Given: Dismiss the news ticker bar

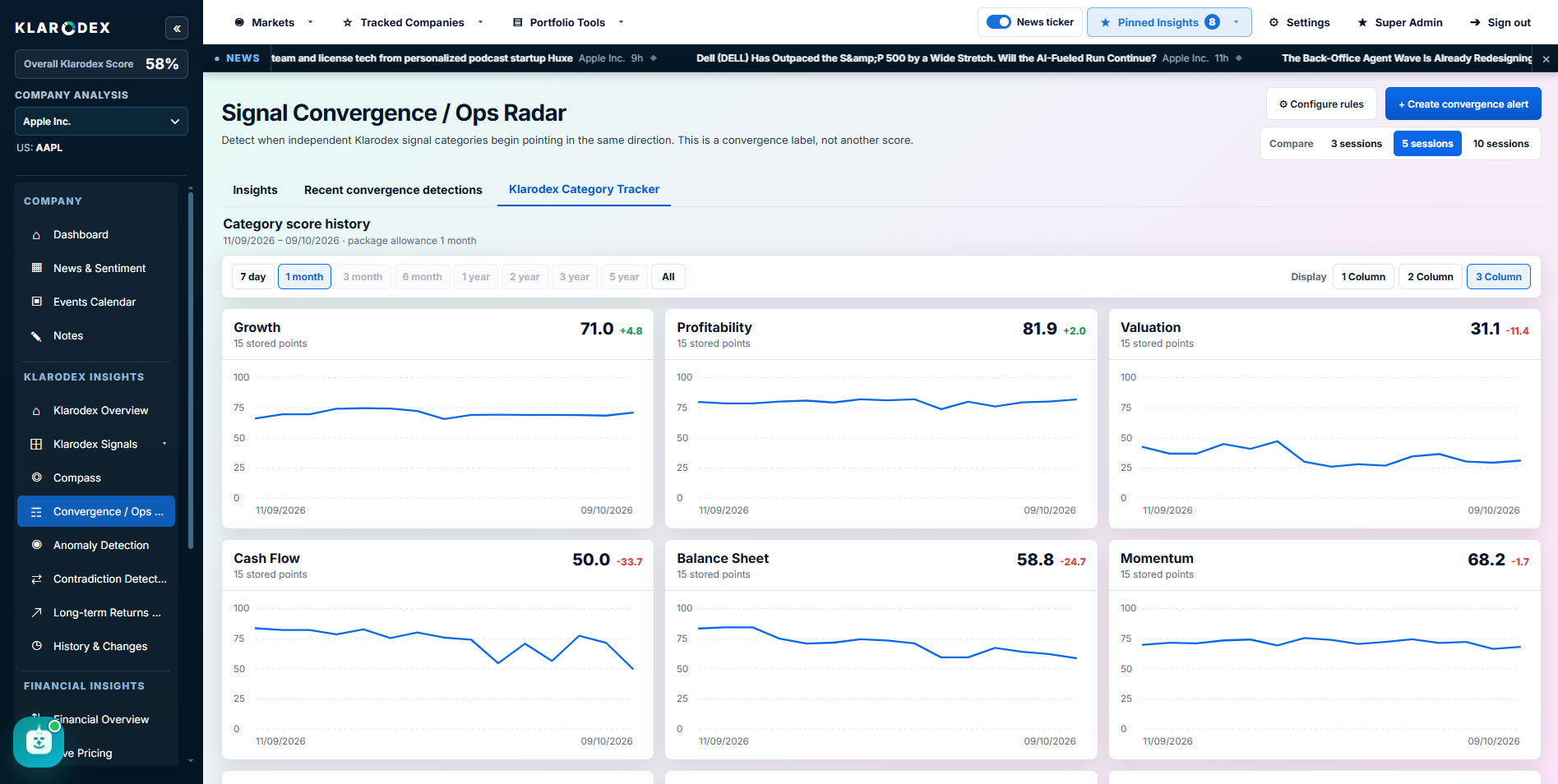Looking at the screenshot, I should click(x=1546, y=59).
